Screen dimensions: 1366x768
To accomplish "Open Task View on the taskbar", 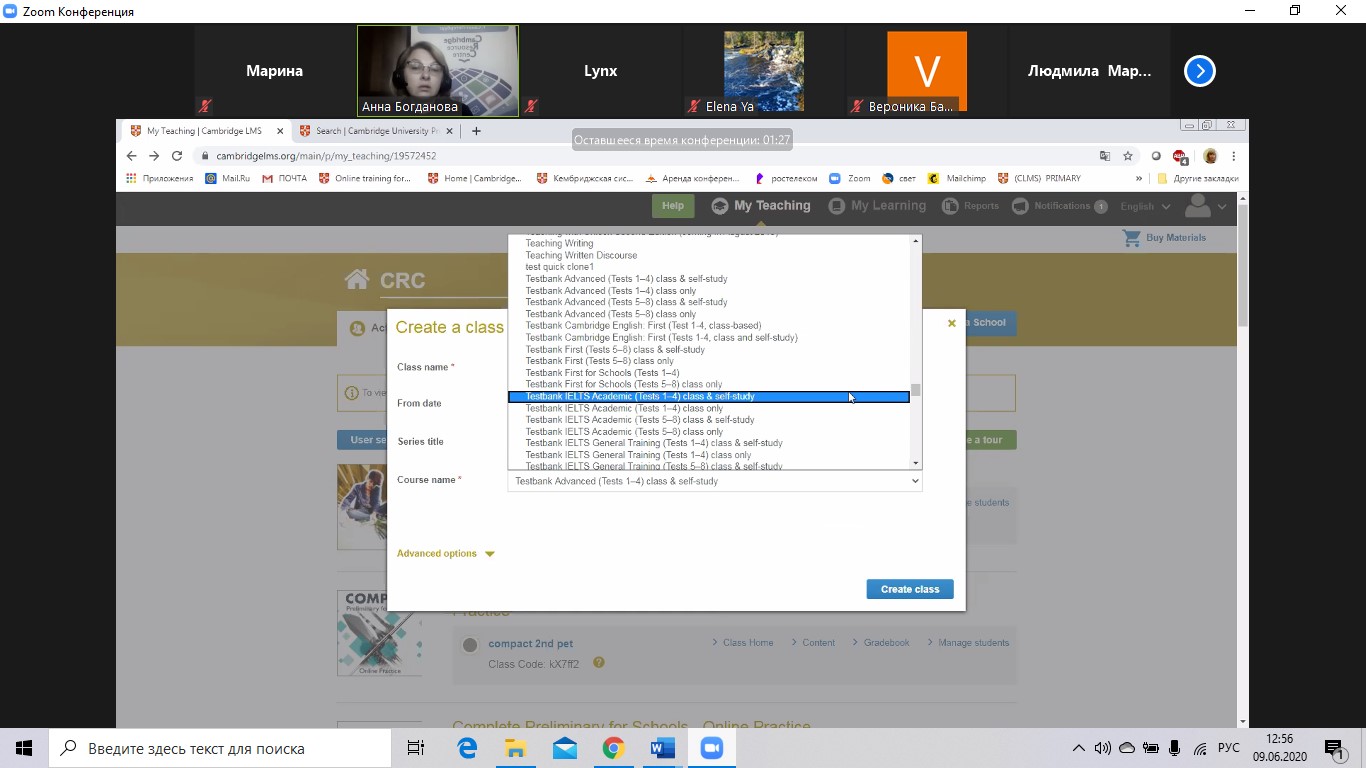I will 416,748.
